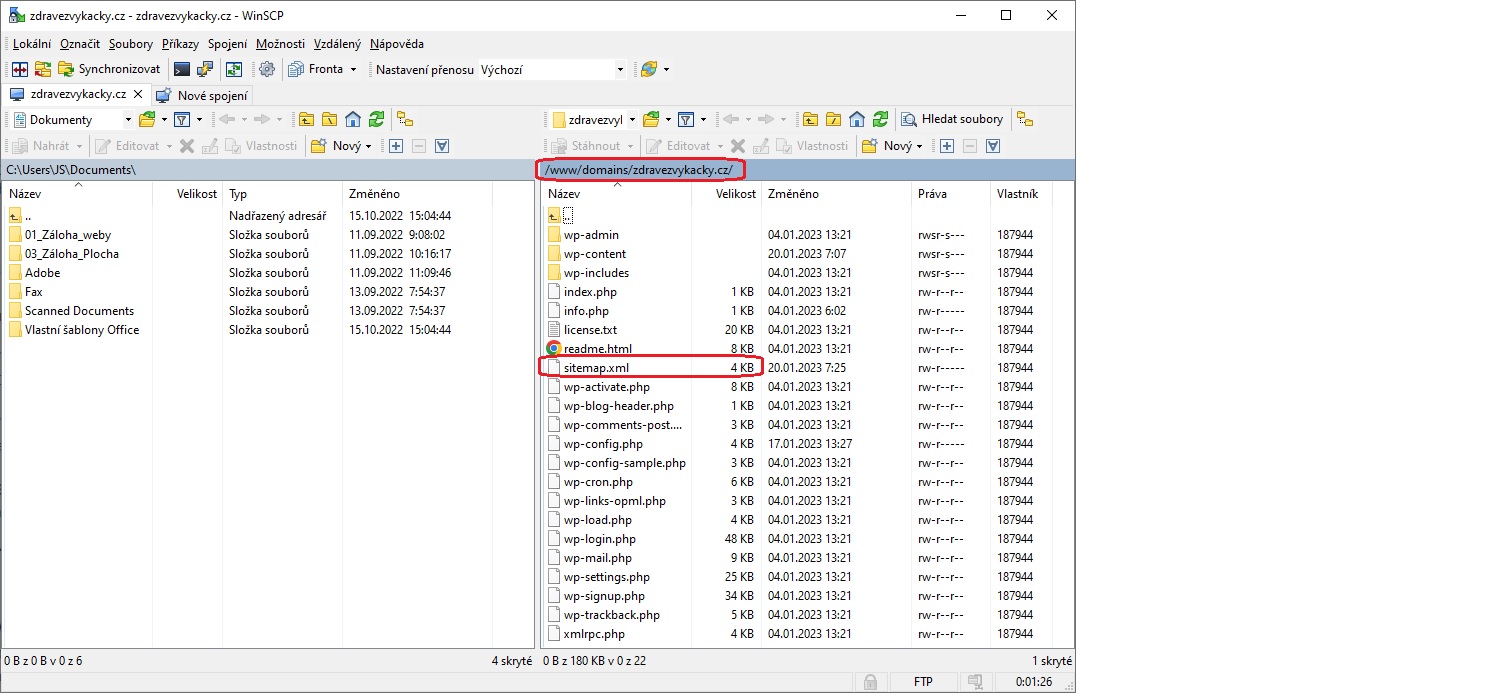Open the Lokální menu
This screenshot has height=693, width=1496.
pyautogui.click(x=32, y=44)
